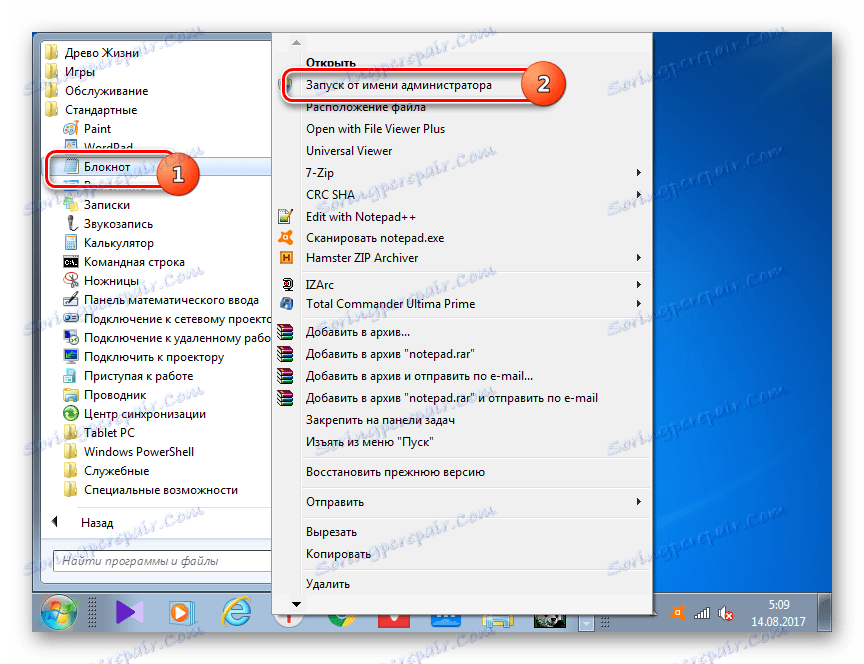The height and width of the screenshot is (664, 864).
Task: Choose Запуск от имени администратора
Action: tap(398, 85)
